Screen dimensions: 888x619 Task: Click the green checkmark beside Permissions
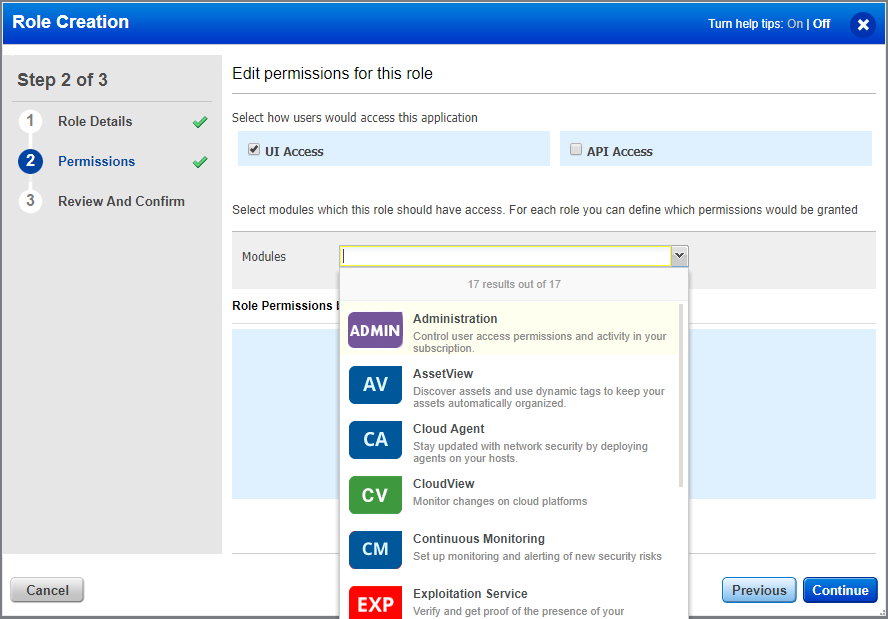tap(199, 161)
